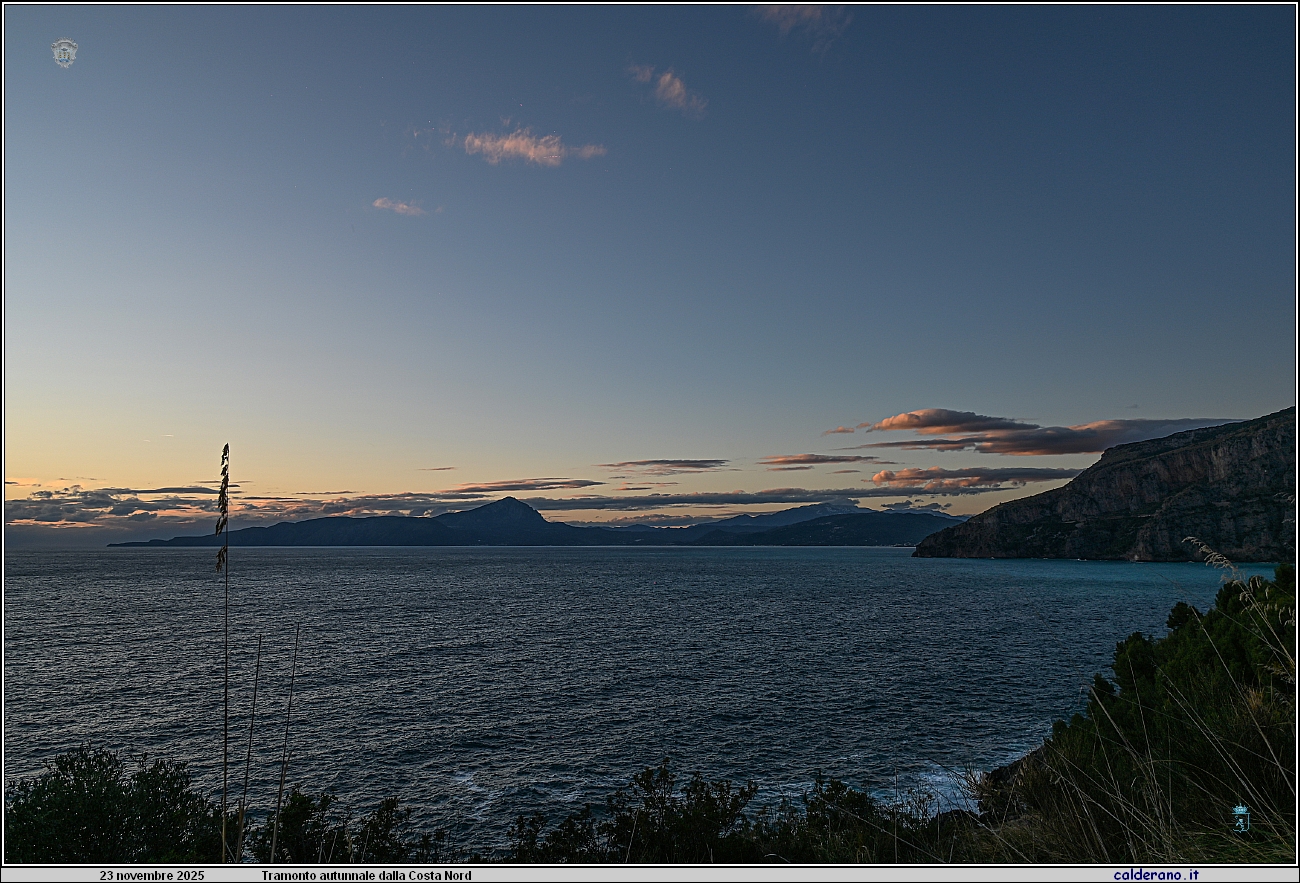This screenshot has height=883, width=1300.
Task: Click the small wispy cloud left of center
Action: click(398, 207)
